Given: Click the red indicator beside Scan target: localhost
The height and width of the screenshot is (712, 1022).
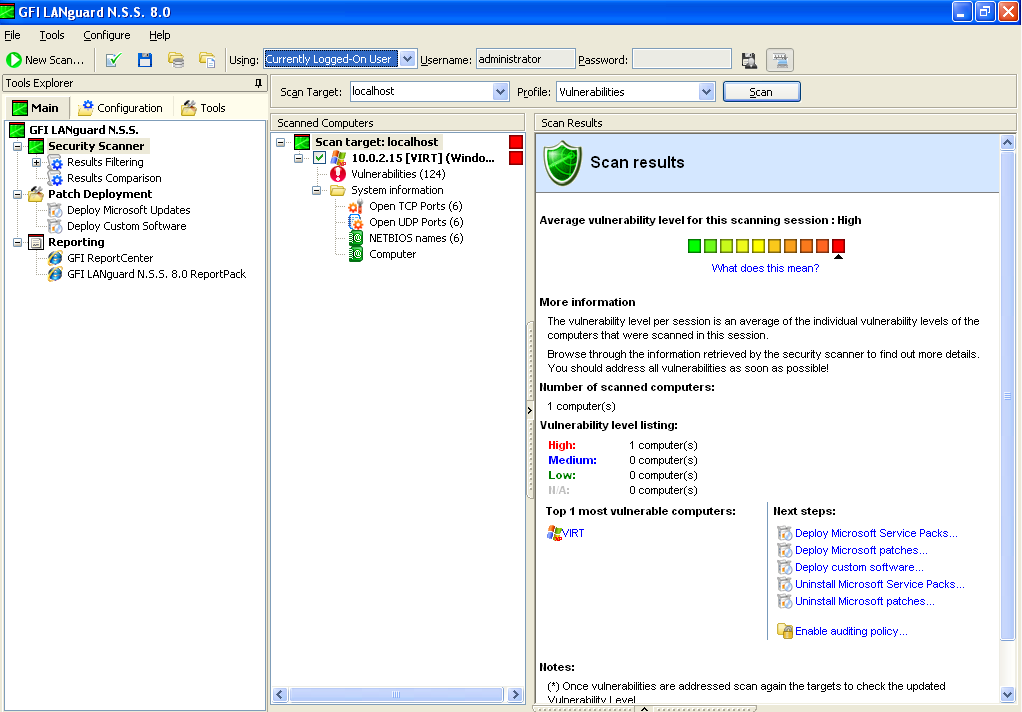Looking at the screenshot, I should 516,142.
